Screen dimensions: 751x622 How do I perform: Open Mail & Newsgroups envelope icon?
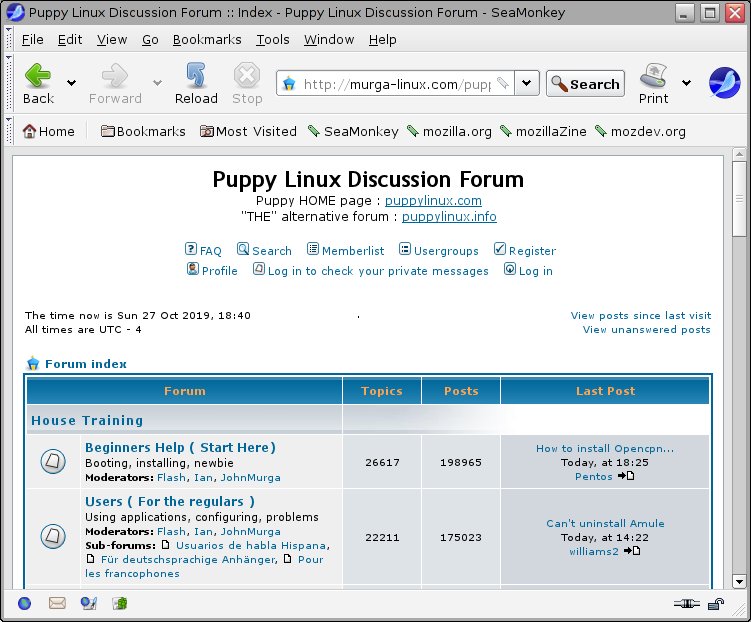tap(57, 603)
